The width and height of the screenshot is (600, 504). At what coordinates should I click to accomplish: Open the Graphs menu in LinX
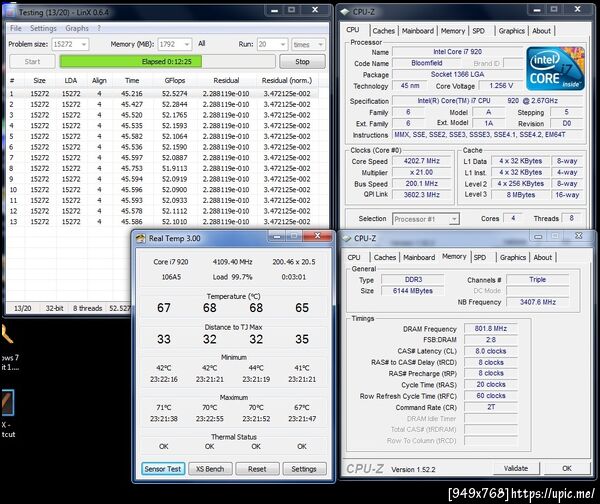pos(77,28)
